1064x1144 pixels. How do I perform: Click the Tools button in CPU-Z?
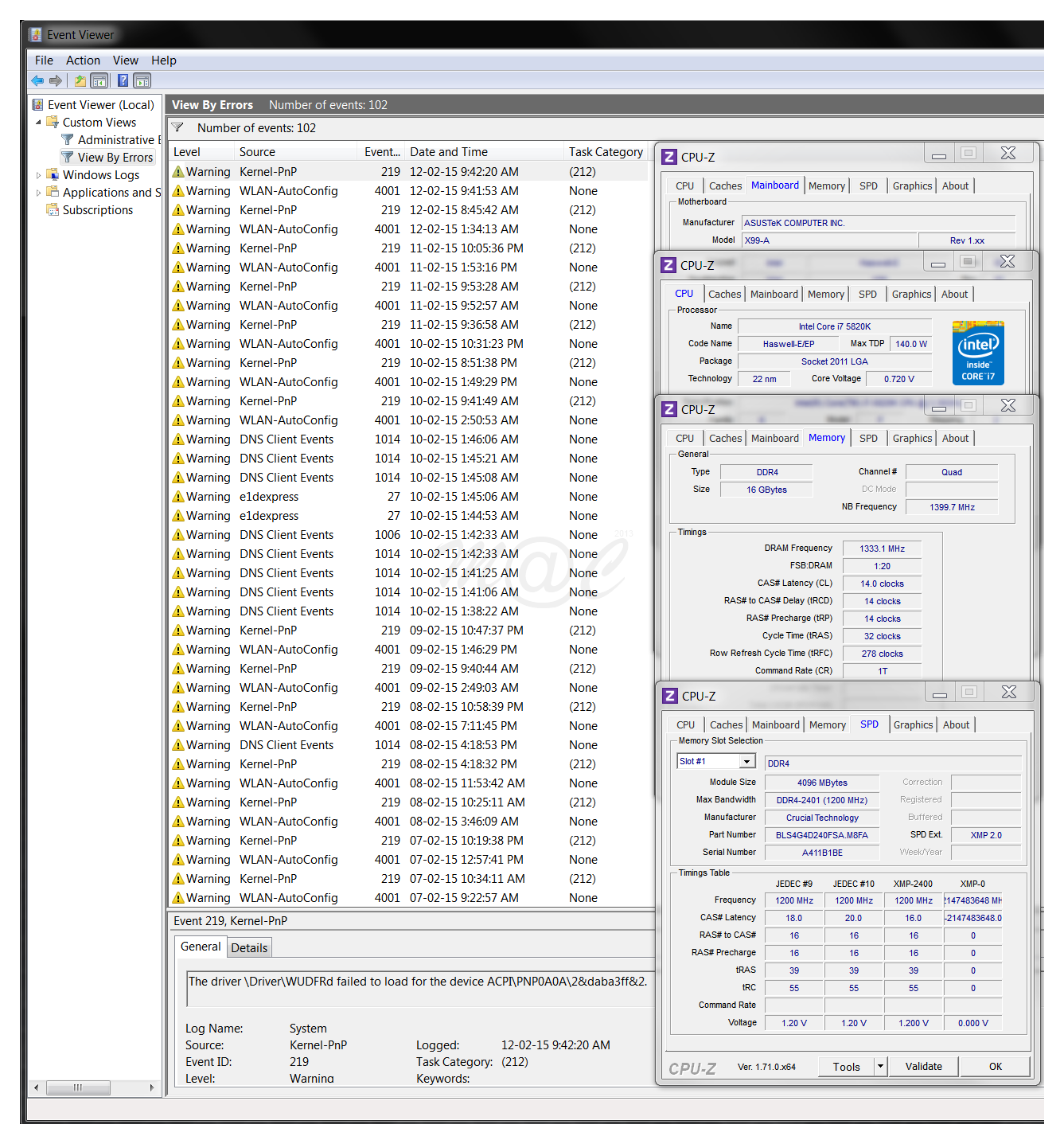[x=846, y=1066]
